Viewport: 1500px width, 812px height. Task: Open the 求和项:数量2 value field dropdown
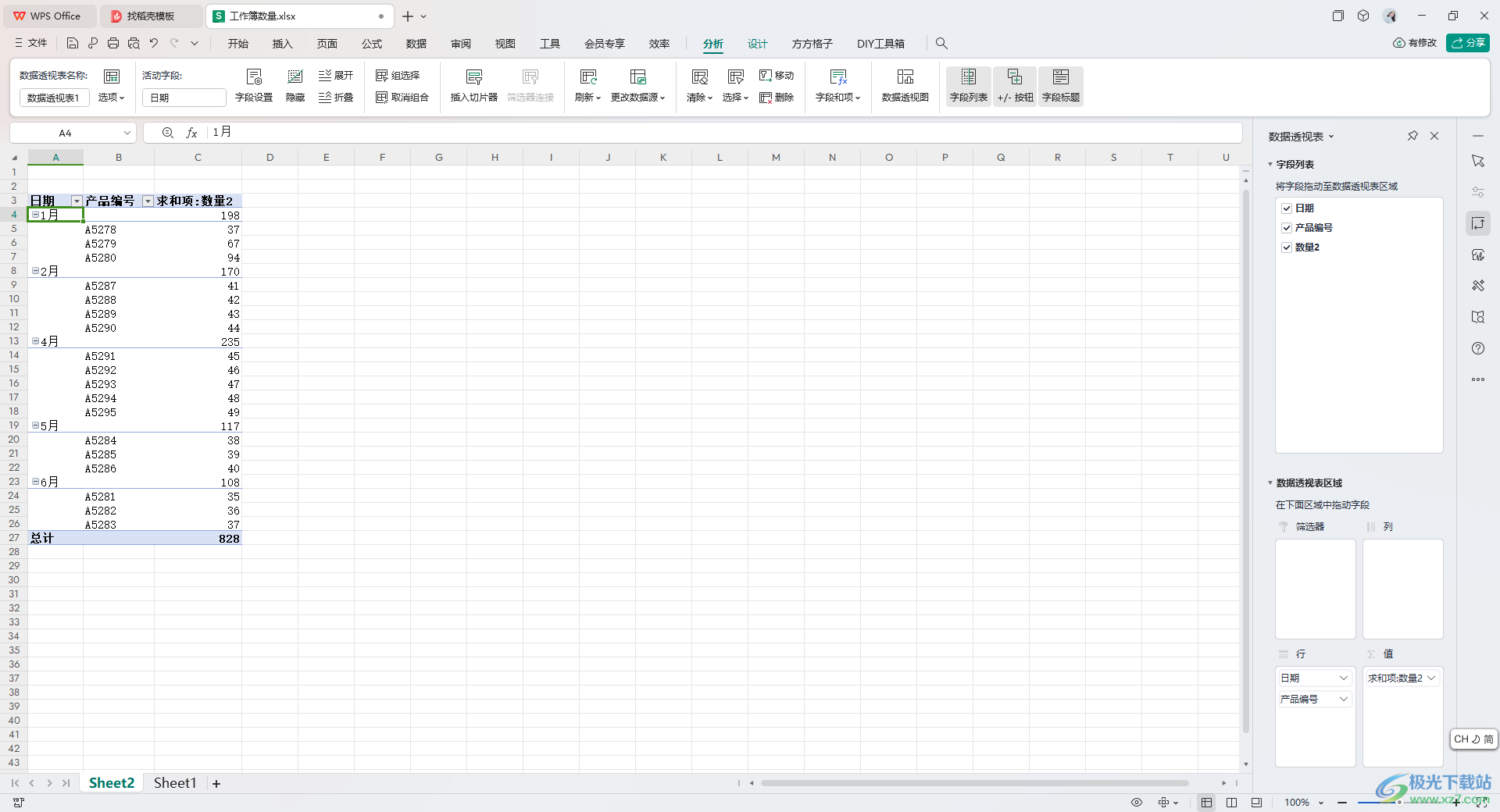1431,678
